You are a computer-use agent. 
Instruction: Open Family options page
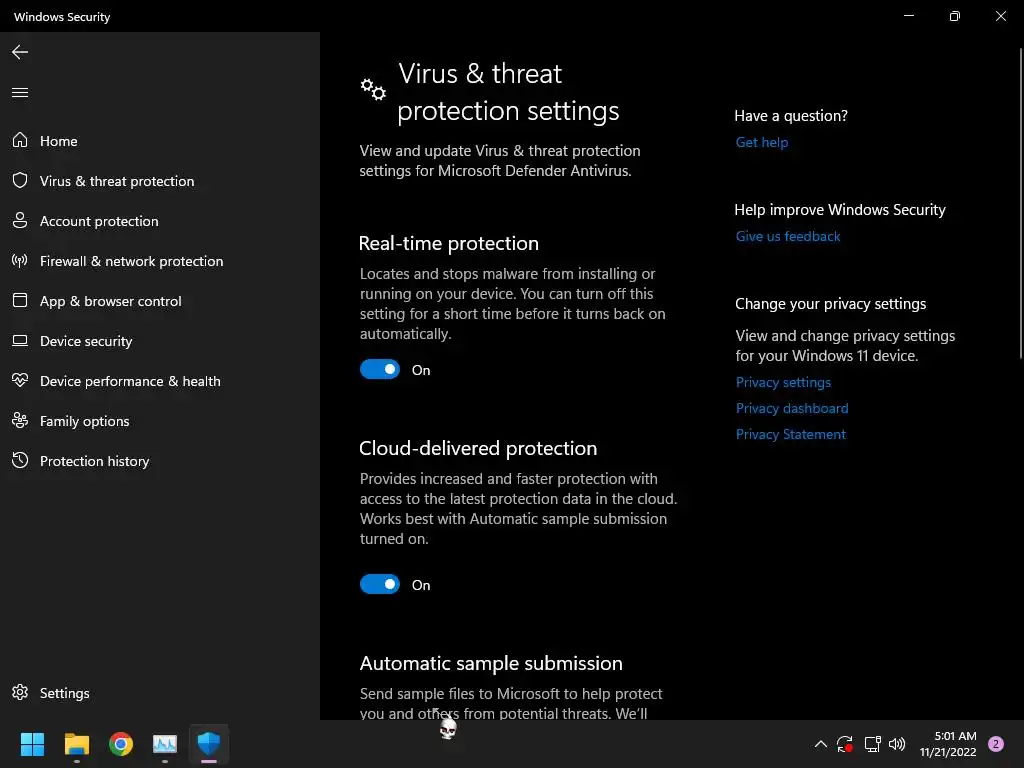(x=84, y=421)
